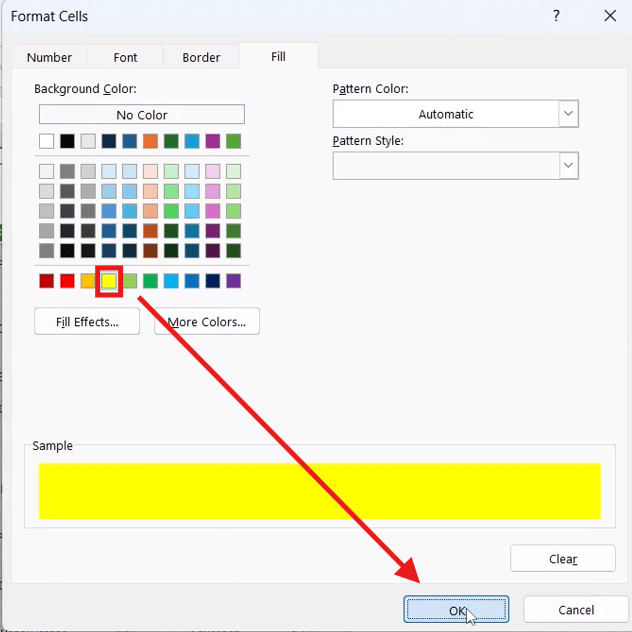
Task: Pick the medium blue theme swatch in top row
Action: [x=130, y=141]
